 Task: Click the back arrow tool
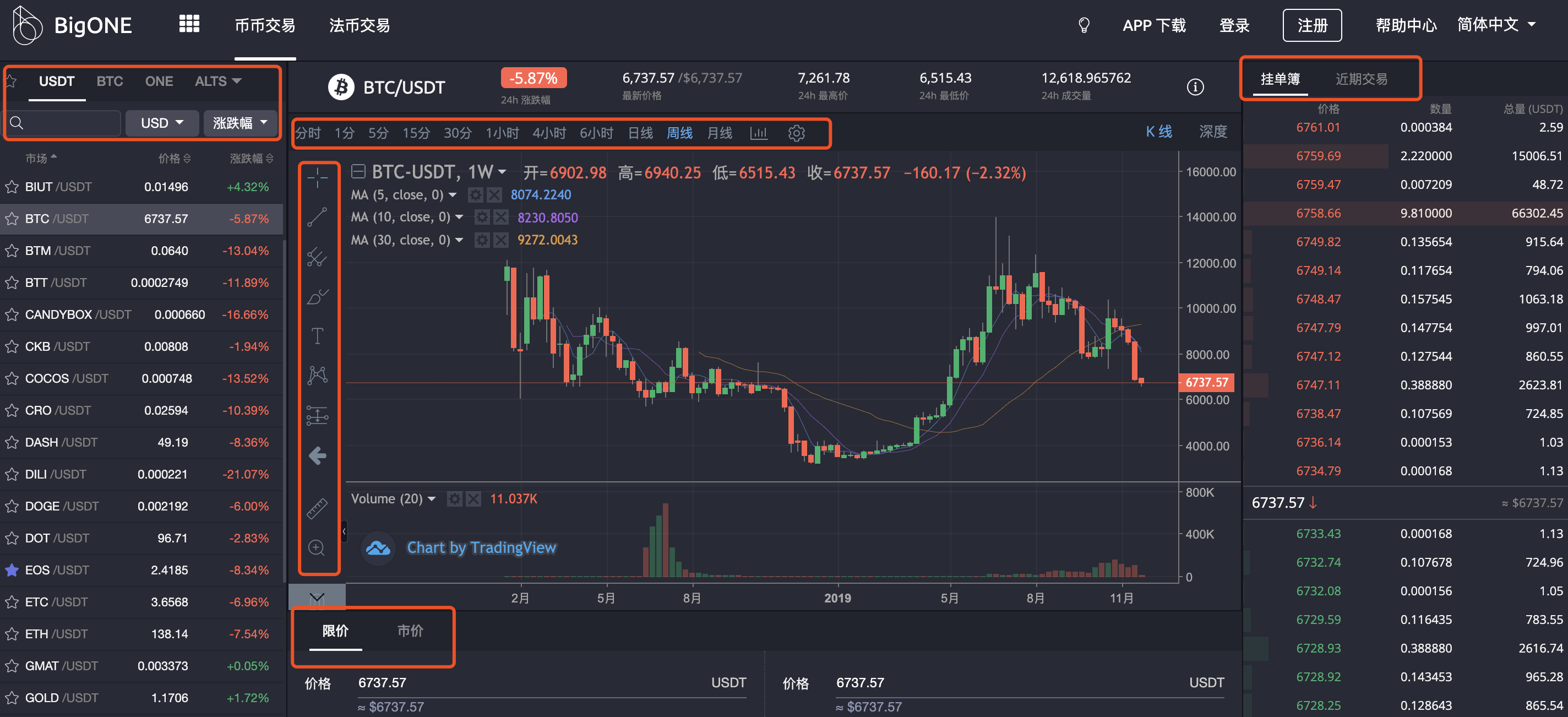click(317, 455)
